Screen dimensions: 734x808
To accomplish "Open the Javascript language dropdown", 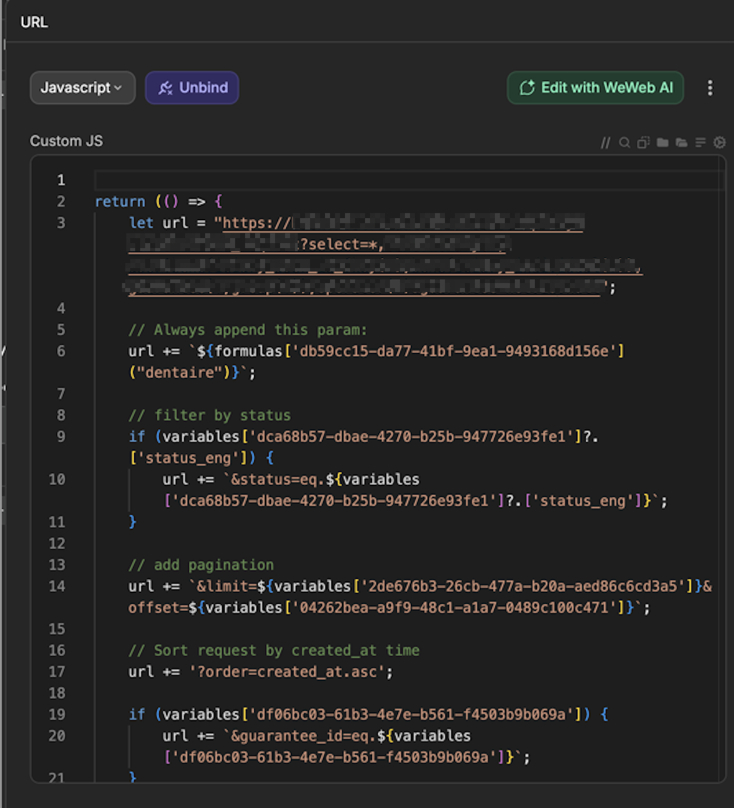I will point(82,88).
